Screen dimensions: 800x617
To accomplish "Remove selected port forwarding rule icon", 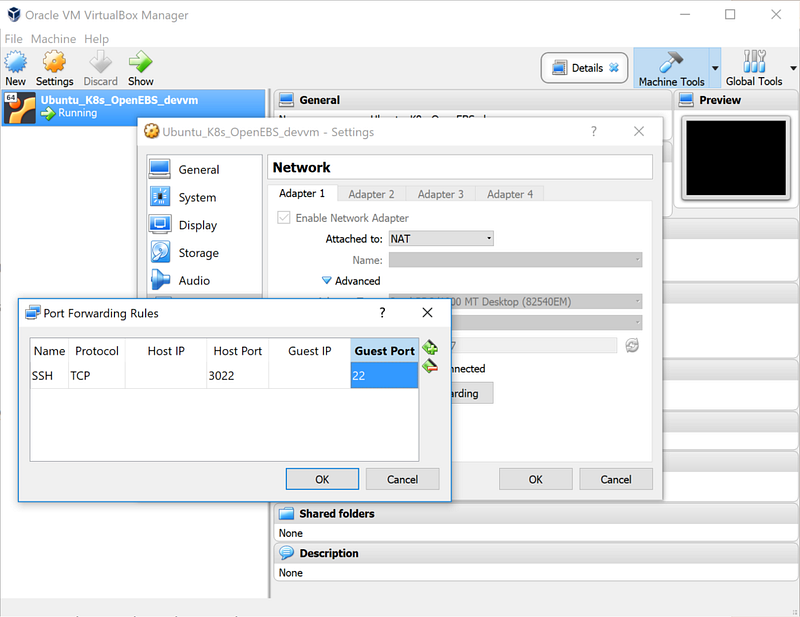I will coord(430,366).
